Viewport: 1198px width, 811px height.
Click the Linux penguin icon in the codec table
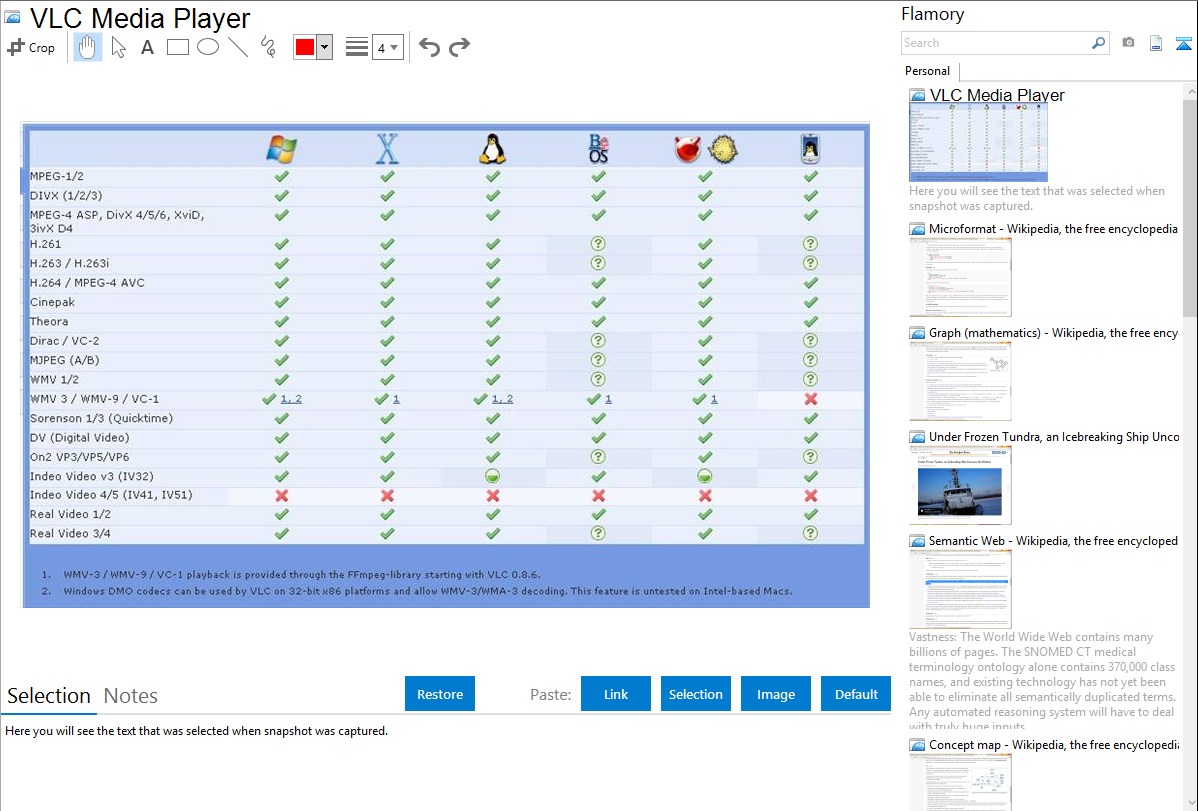tap(493, 148)
